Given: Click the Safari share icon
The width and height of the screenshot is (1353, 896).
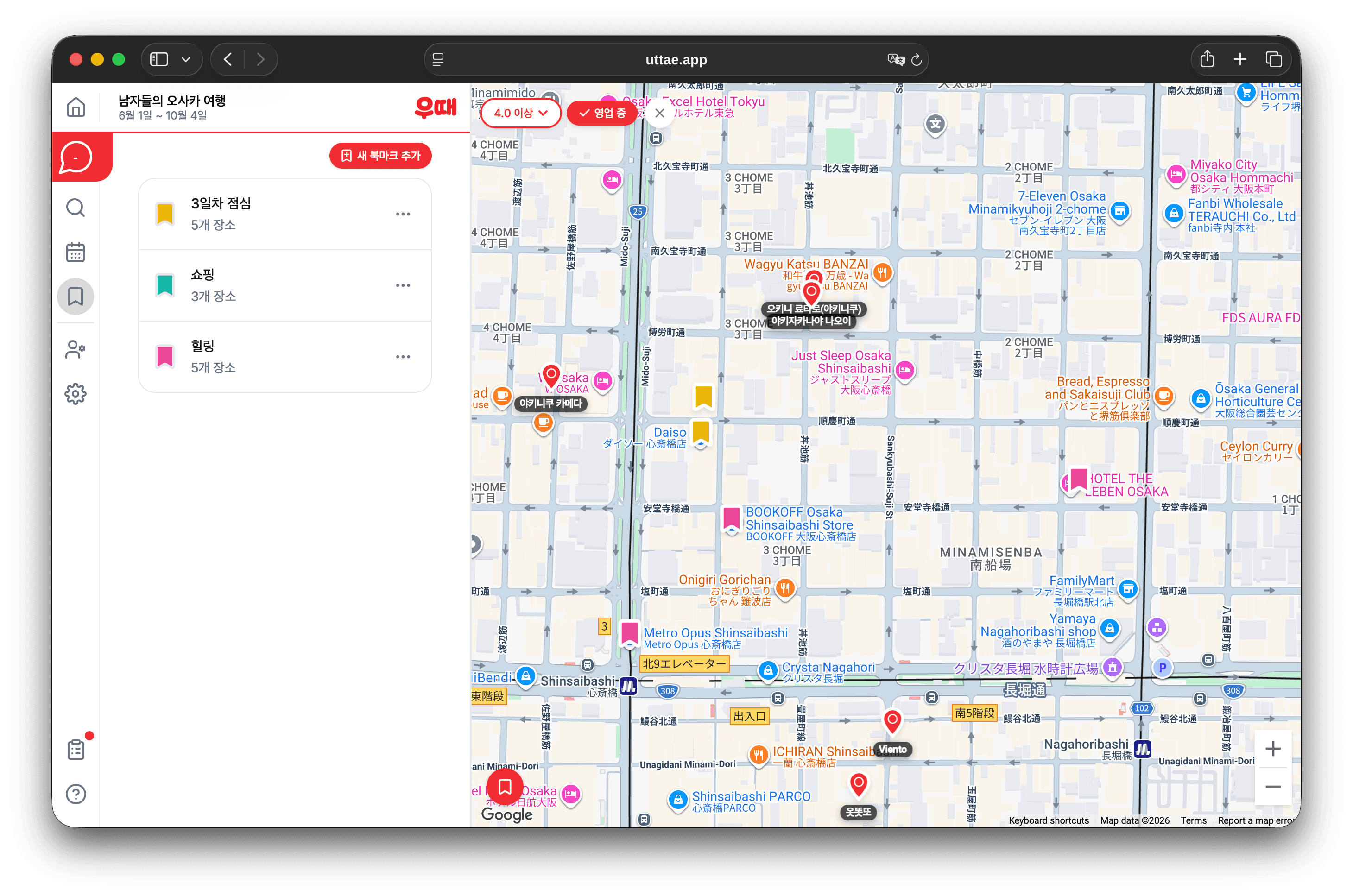Looking at the screenshot, I should click(1207, 59).
